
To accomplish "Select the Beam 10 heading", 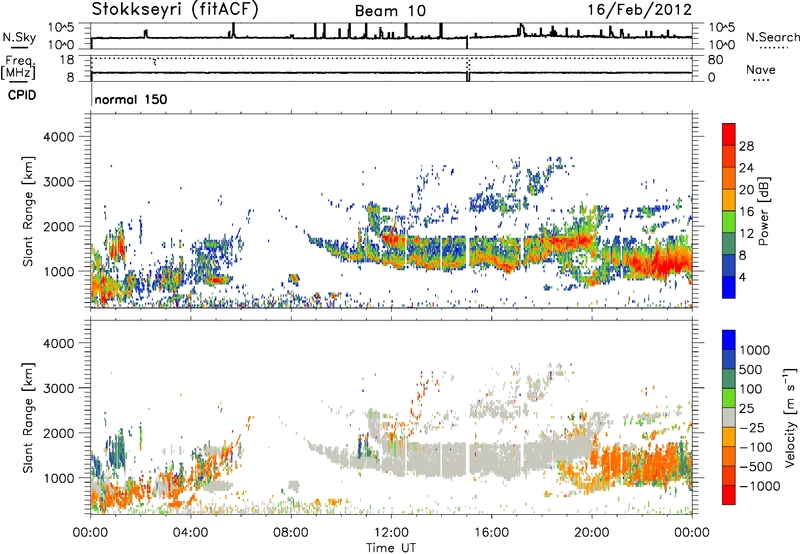I will (x=390, y=11).
